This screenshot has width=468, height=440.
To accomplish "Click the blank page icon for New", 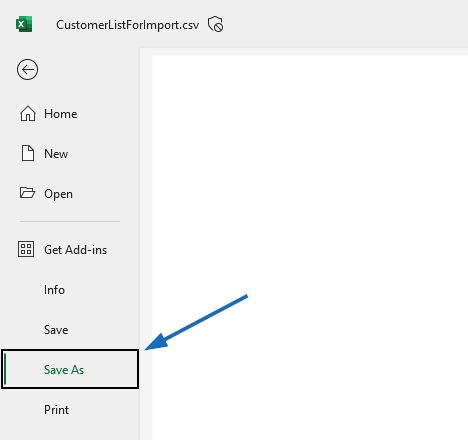I will point(28,153).
